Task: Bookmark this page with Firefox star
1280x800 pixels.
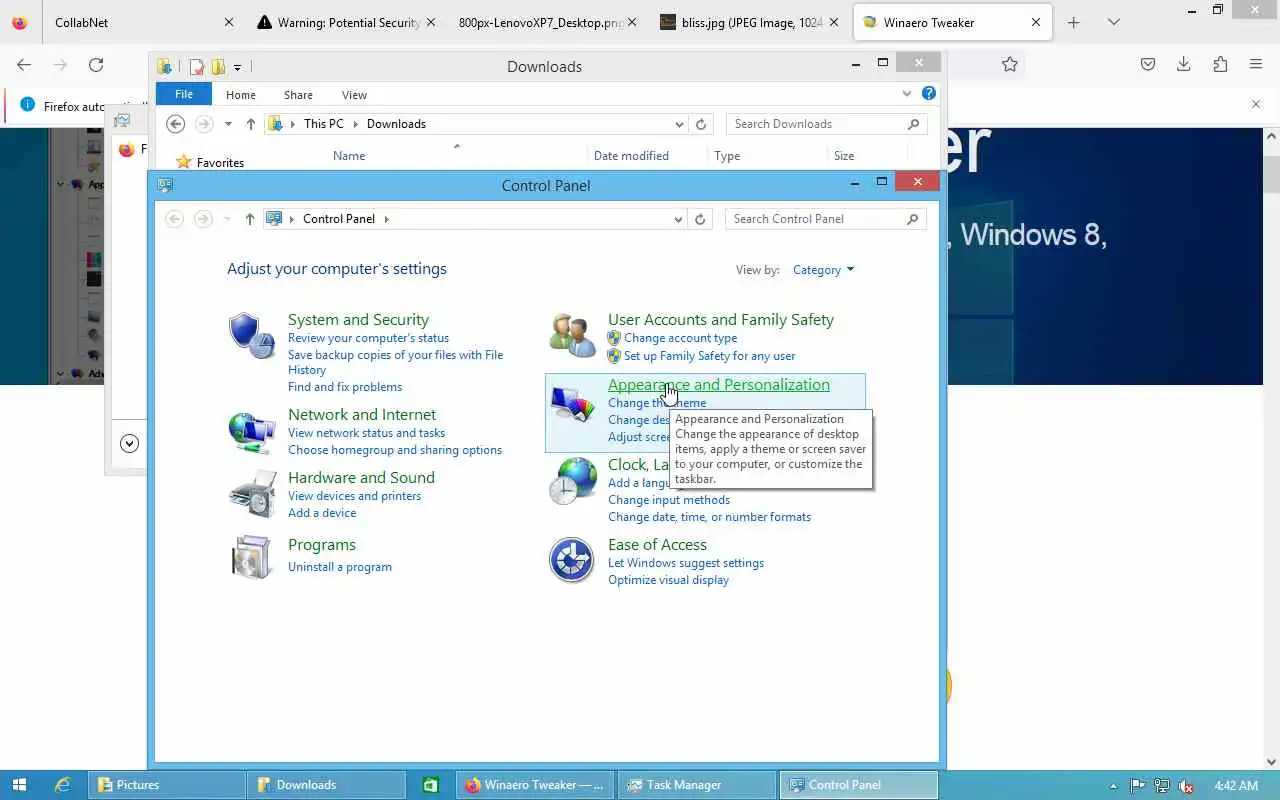Action: (x=1010, y=65)
